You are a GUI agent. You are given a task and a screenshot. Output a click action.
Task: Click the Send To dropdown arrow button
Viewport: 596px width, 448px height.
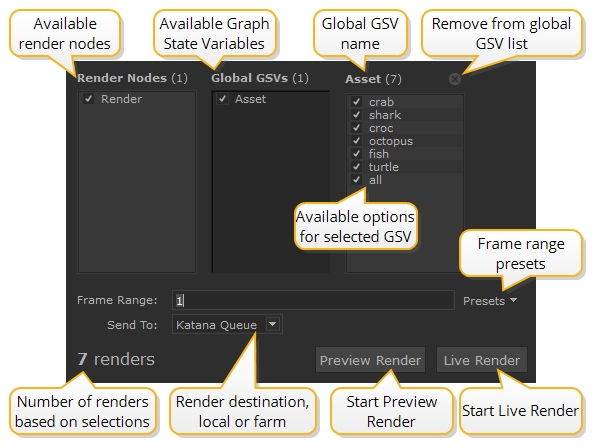pyautogui.click(x=273, y=324)
